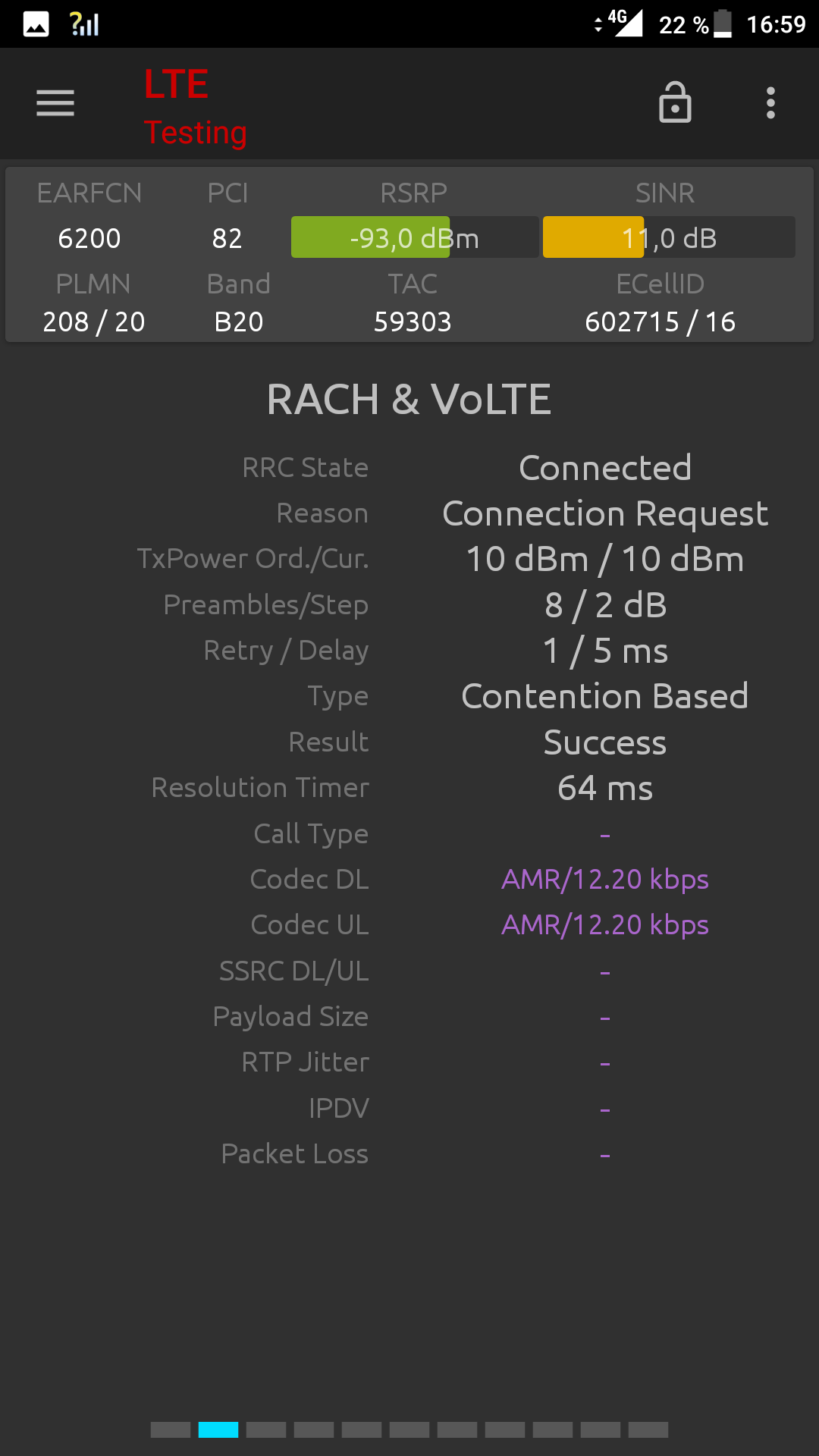Tap the Codec UL AMR/12.20 kbps value
The width and height of the screenshot is (819, 1456).
(605, 925)
